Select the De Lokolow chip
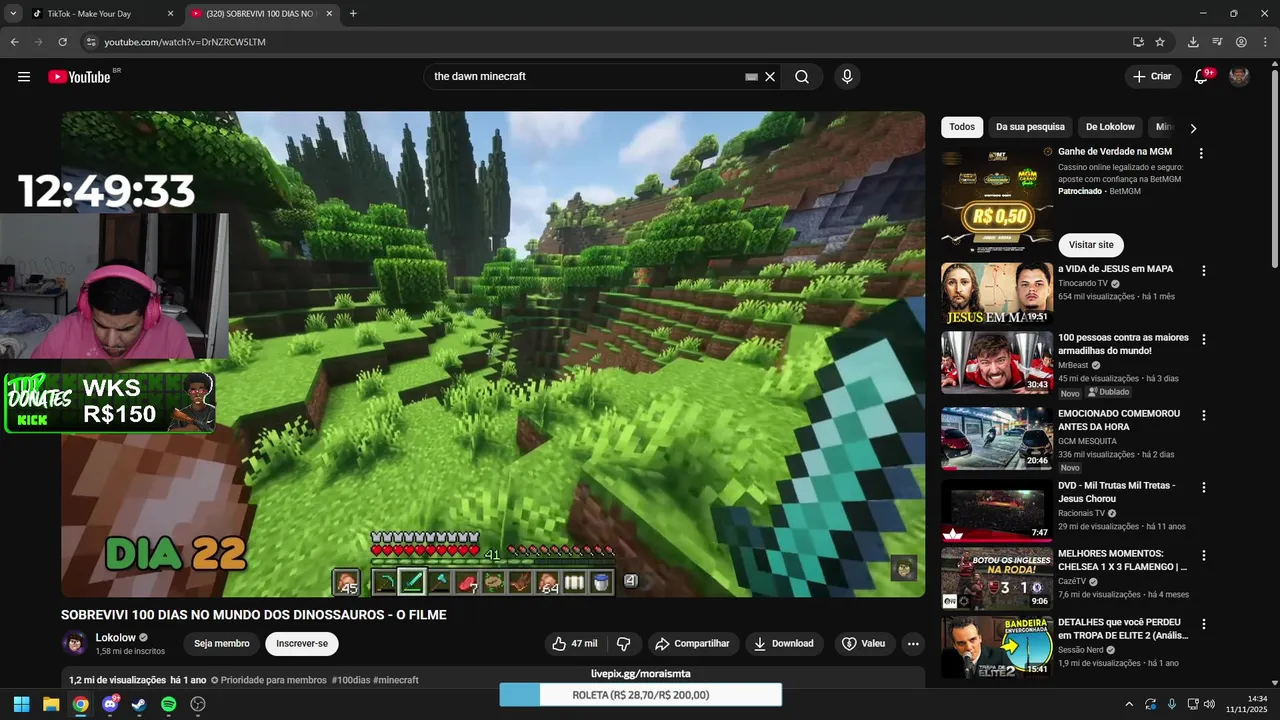This screenshot has height=720, width=1280. pyautogui.click(x=1110, y=127)
